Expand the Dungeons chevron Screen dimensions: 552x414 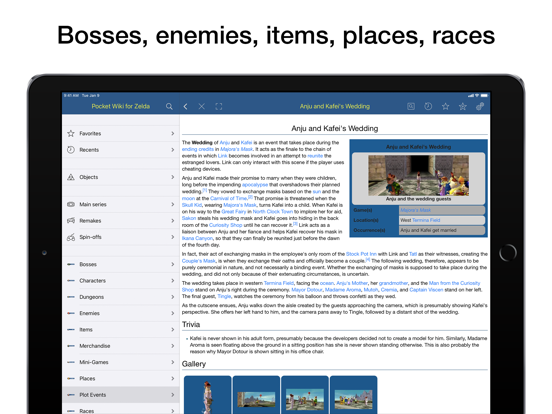[172, 297]
